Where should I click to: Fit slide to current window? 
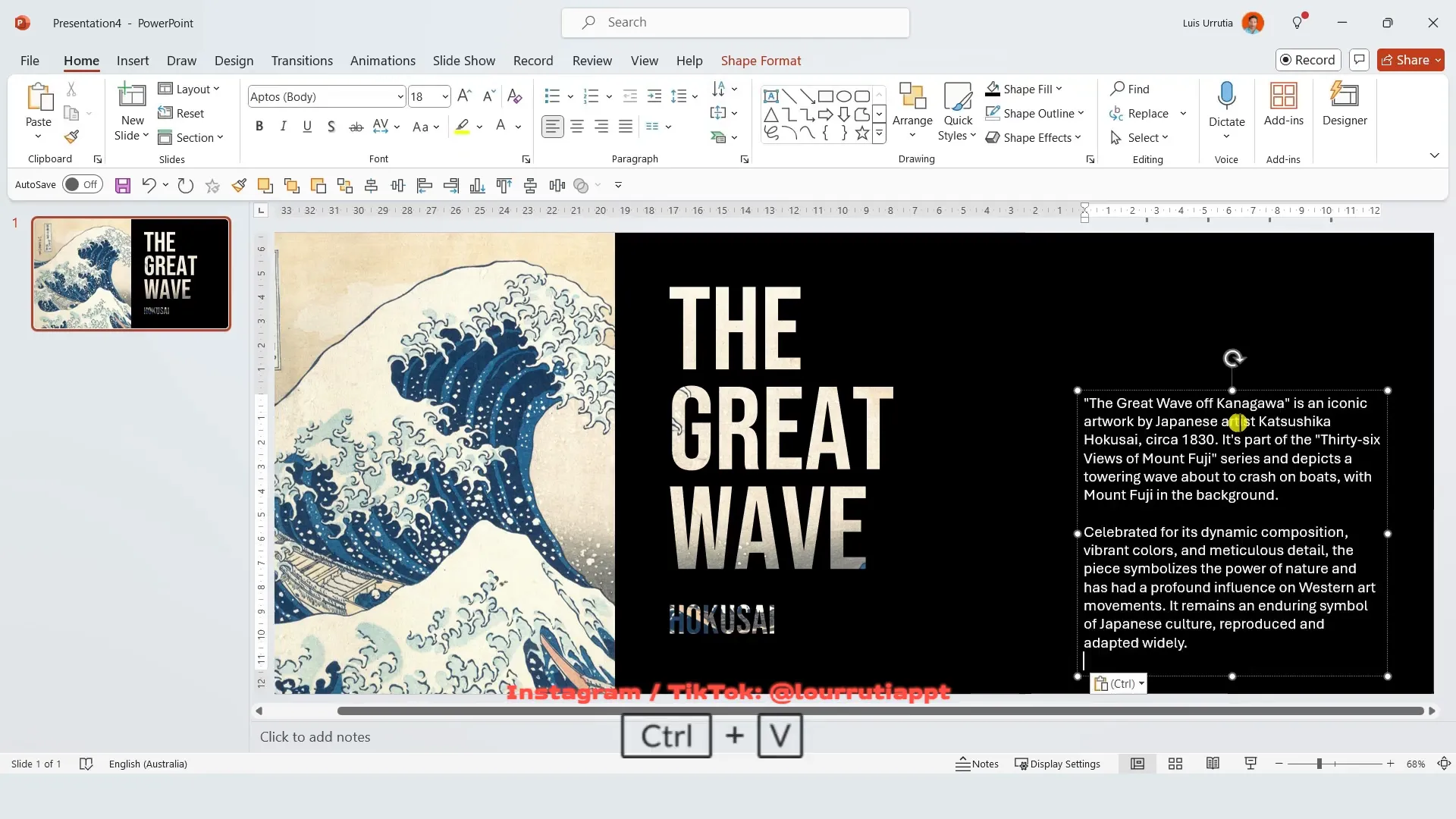click(1444, 764)
